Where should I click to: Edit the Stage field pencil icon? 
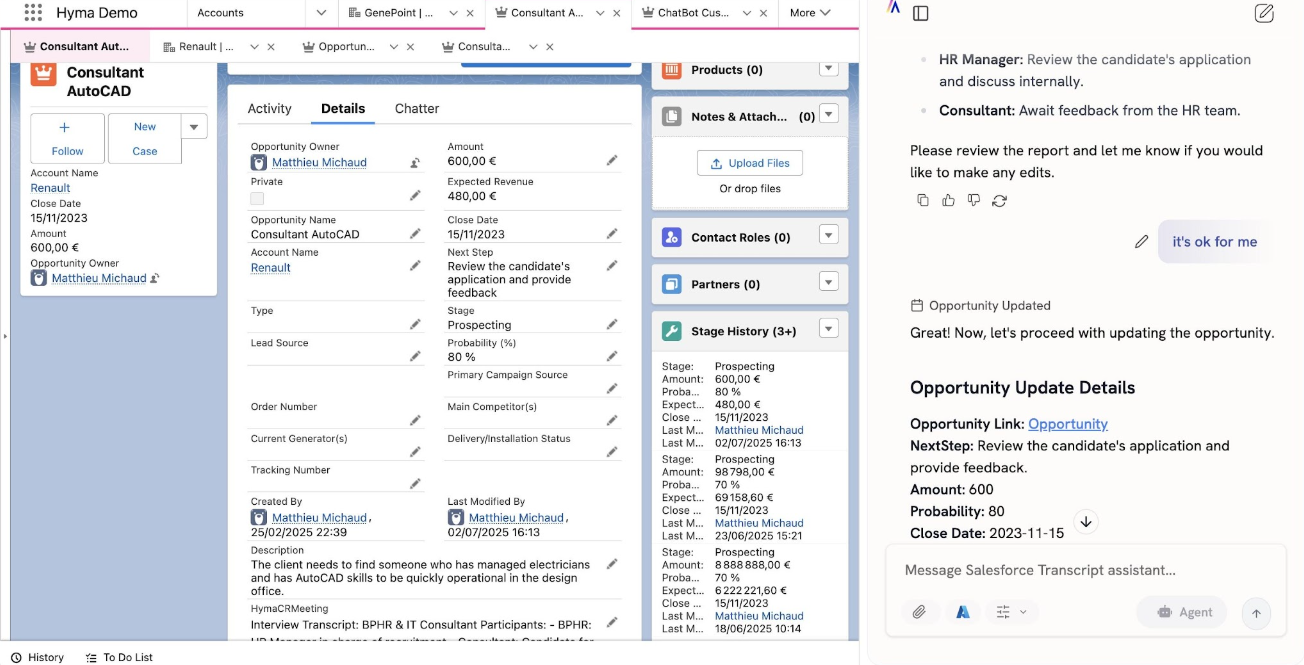[612, 324]
